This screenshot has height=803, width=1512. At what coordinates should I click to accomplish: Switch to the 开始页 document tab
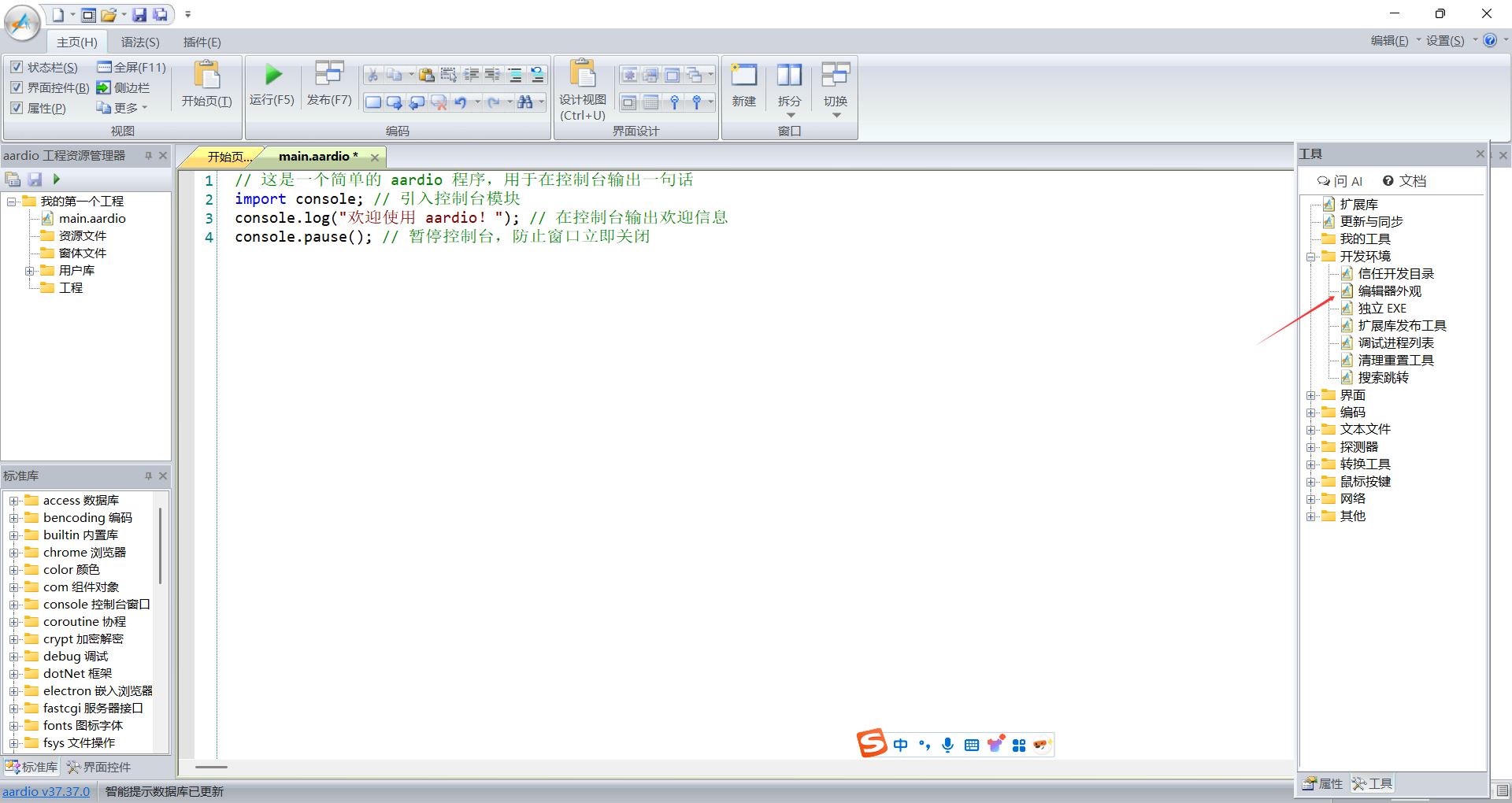(x=228, y=157)
